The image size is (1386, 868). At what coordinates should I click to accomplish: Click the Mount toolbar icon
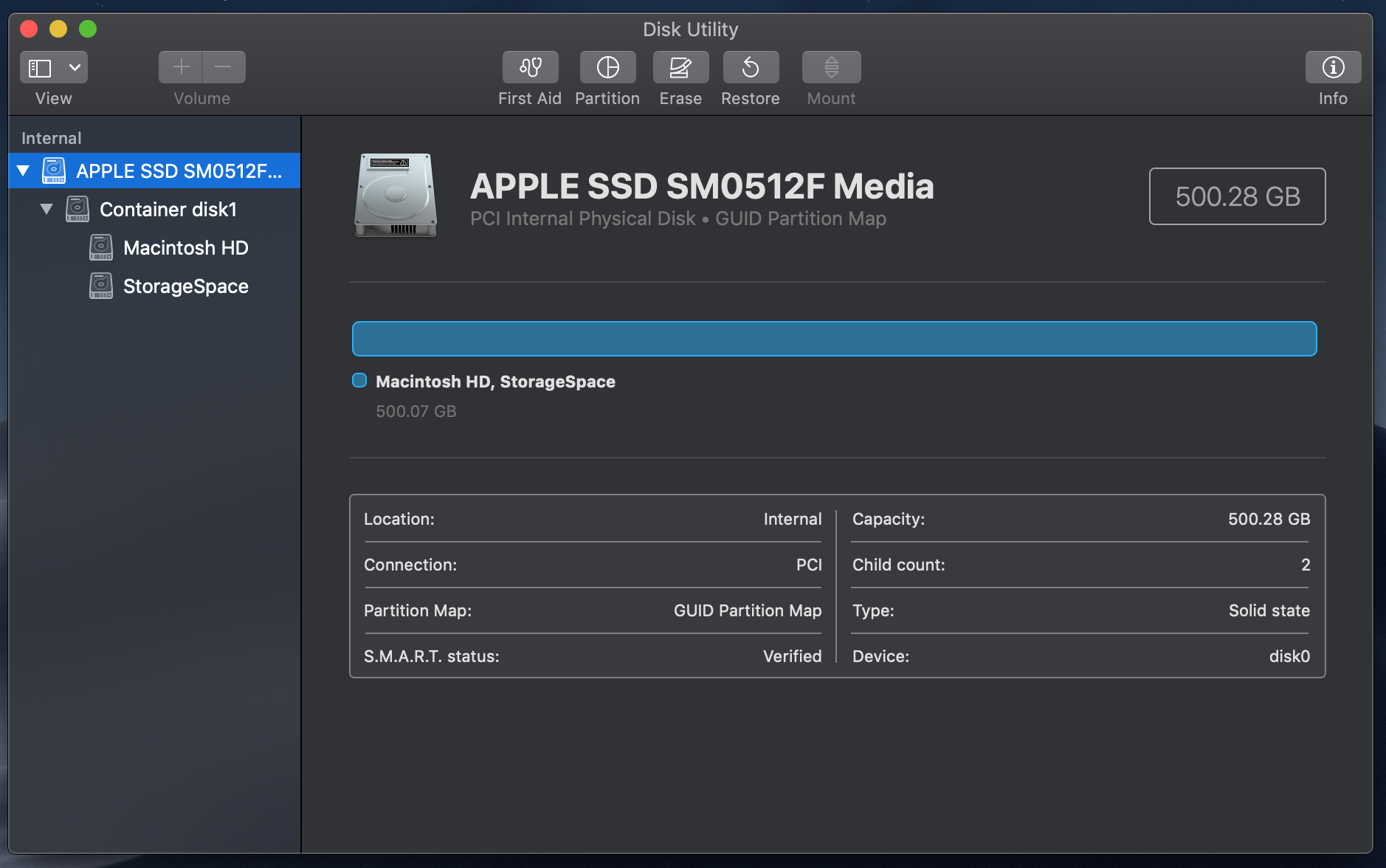(x=831, y=67)
